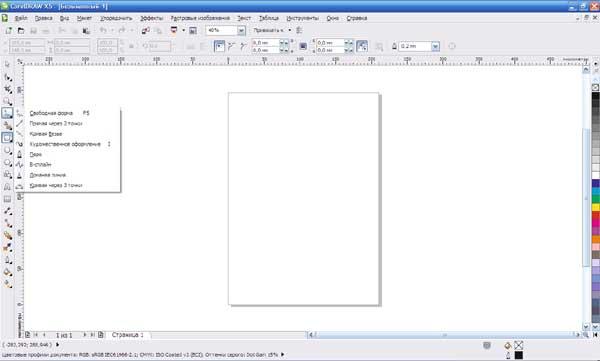The image size is (600, 361).
Task: Choose Художественное оформление from the flyout
Action: click(x=68, y=144)
